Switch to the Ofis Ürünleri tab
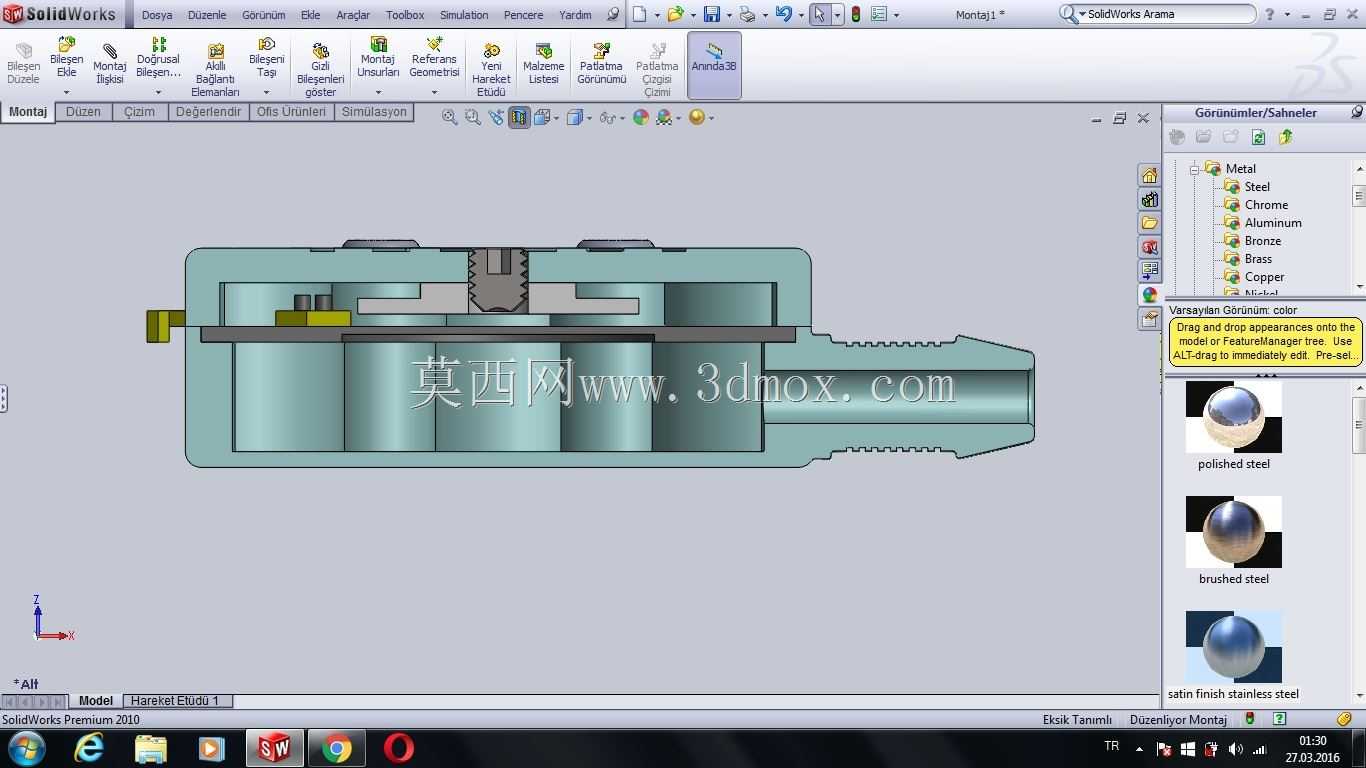Screen dimensions: 1366x768 pyautogui.click(x=291, y=112)
